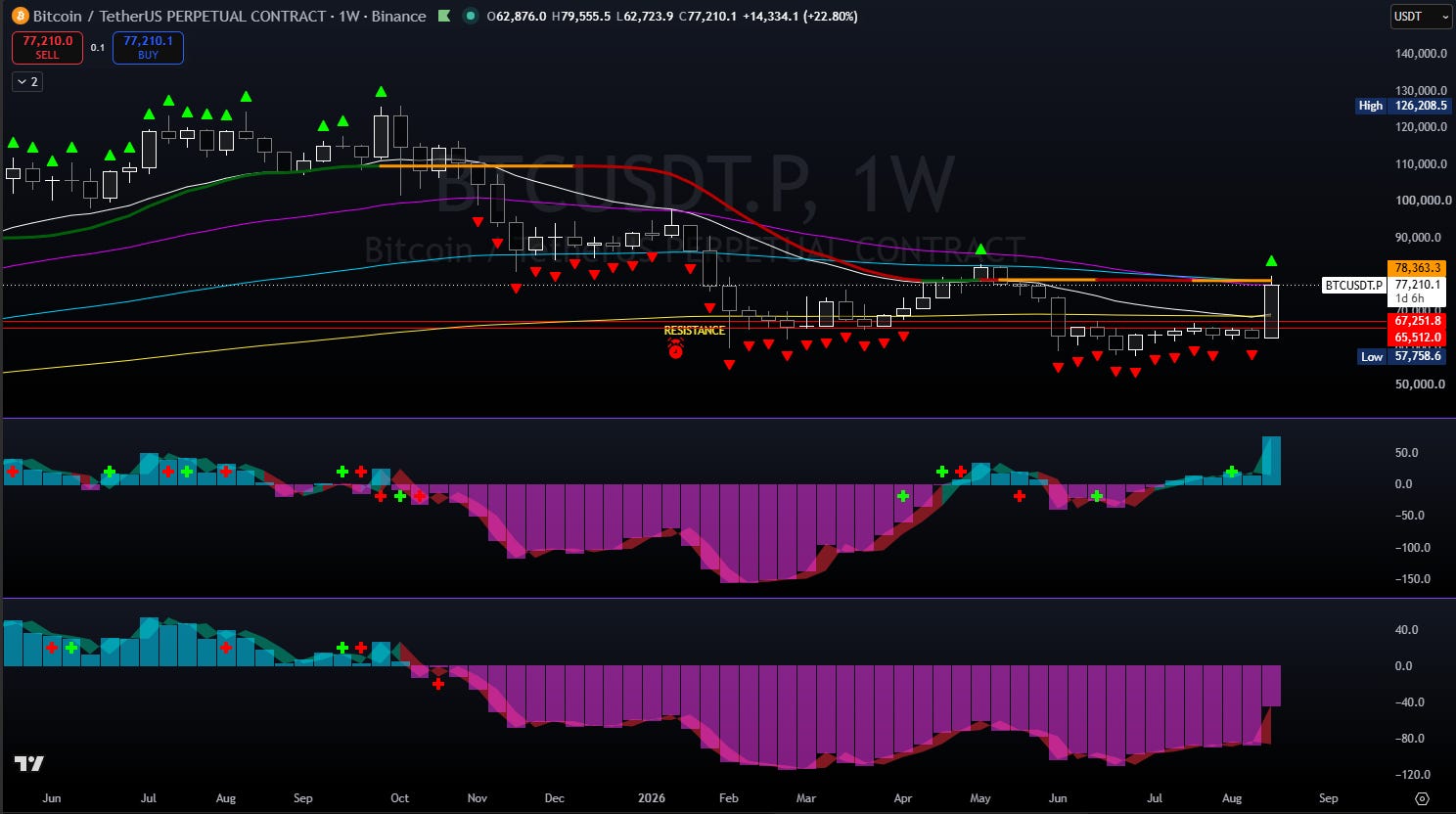The height and width of the screenshot is (814, 1456).
Task: Click the teal market status circle icon
Action: [470, 16]
